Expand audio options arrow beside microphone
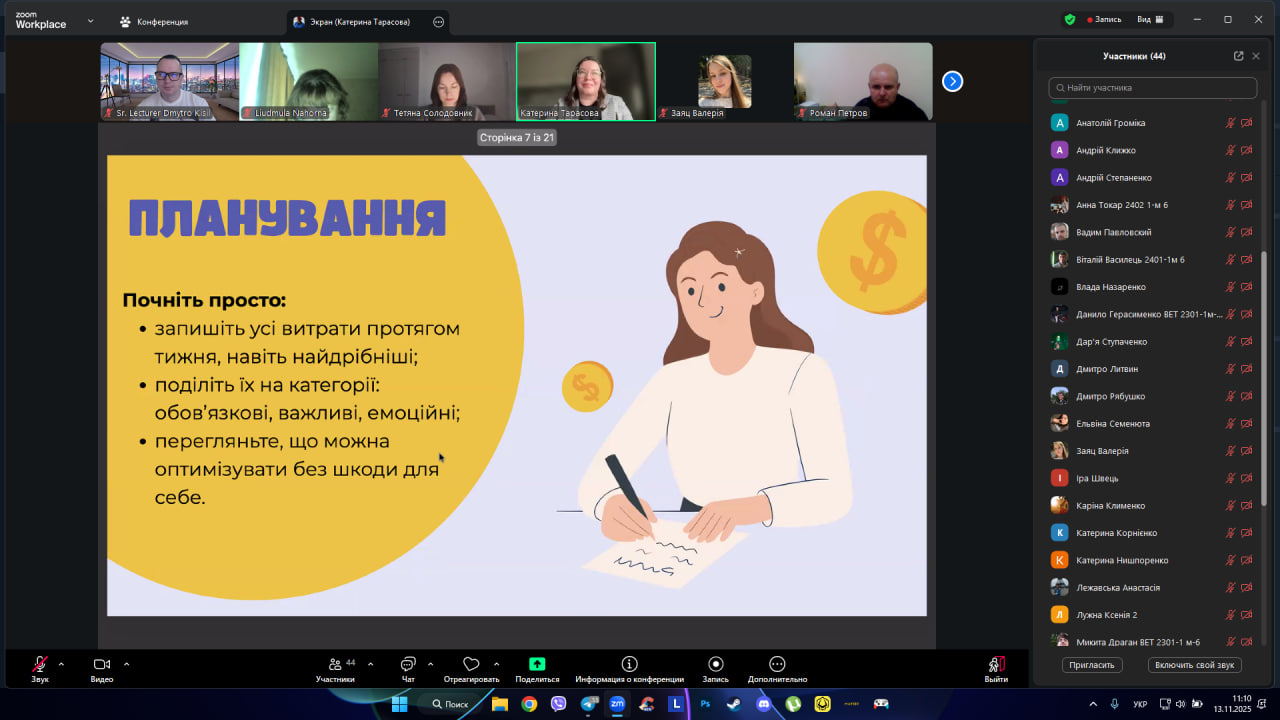1280x720 pixels. (x=61, y=664)
